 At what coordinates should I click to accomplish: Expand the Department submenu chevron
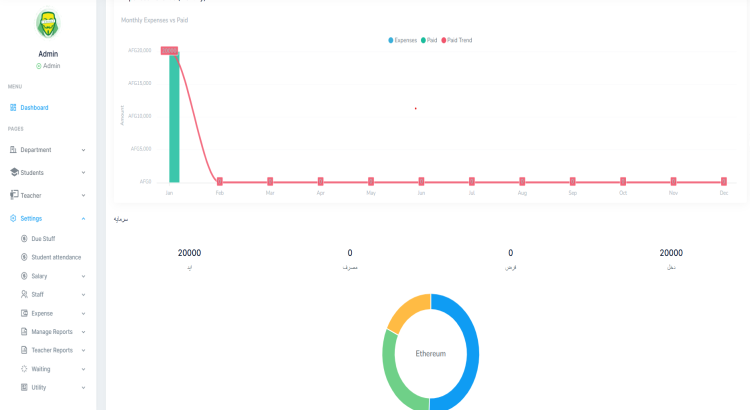(x=83, y=150)
